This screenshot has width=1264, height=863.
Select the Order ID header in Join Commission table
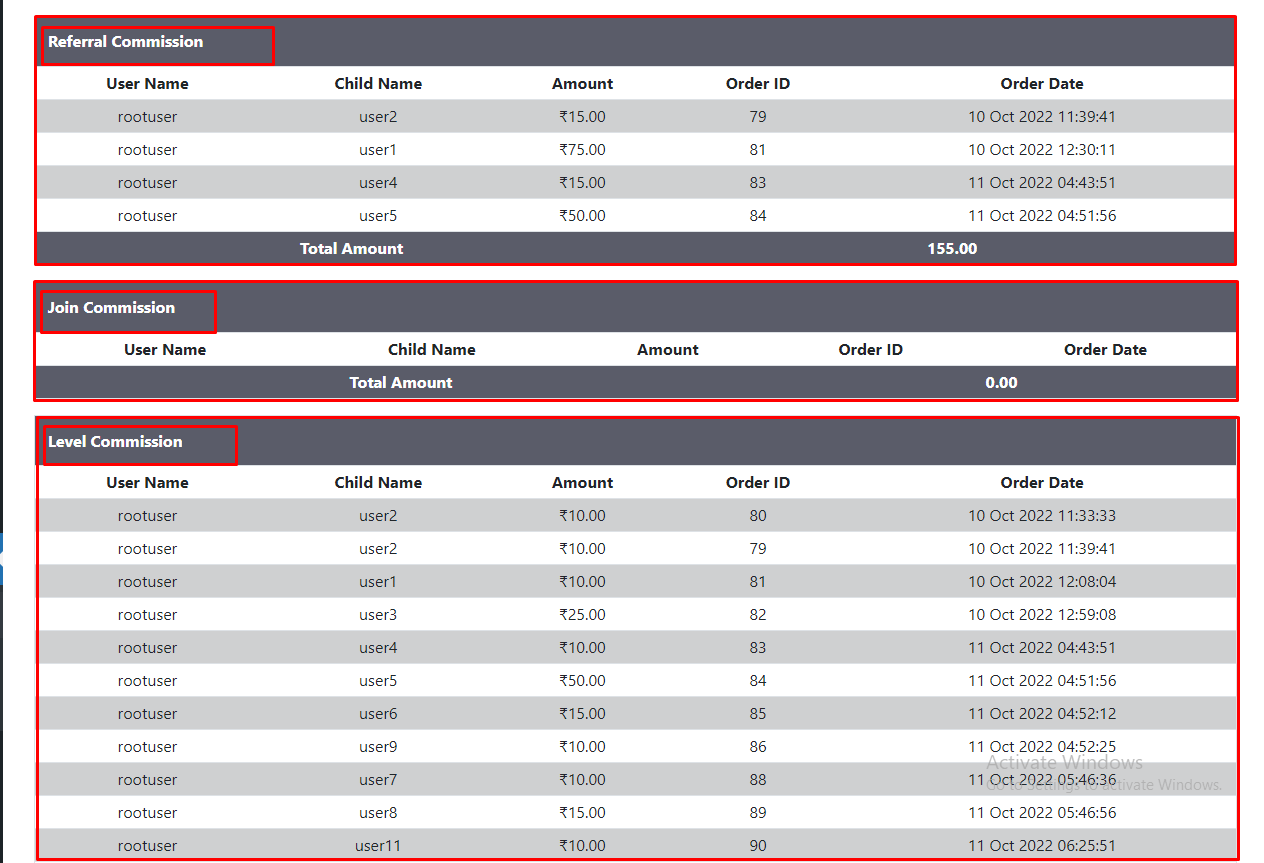point(870,350)
